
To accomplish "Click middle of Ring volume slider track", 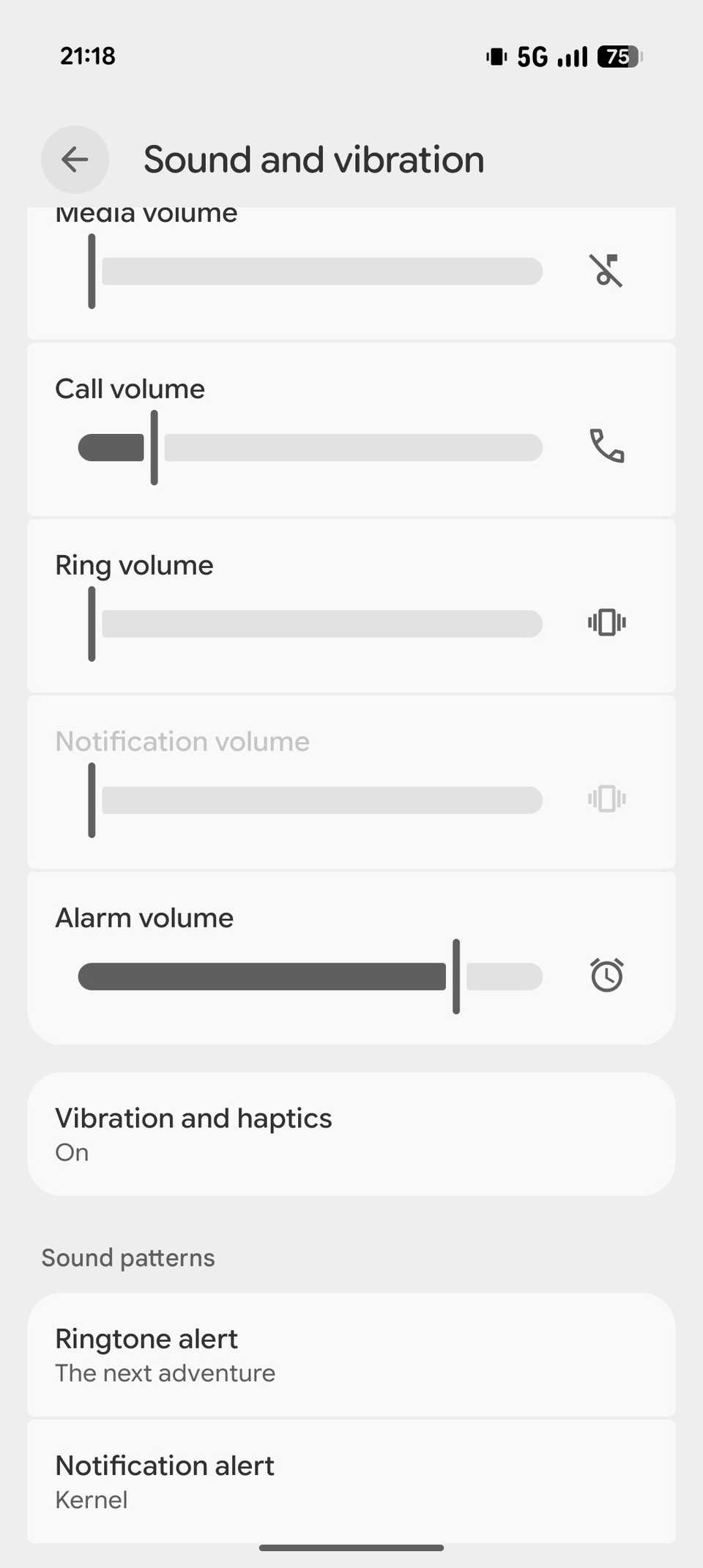I will 322,624.
